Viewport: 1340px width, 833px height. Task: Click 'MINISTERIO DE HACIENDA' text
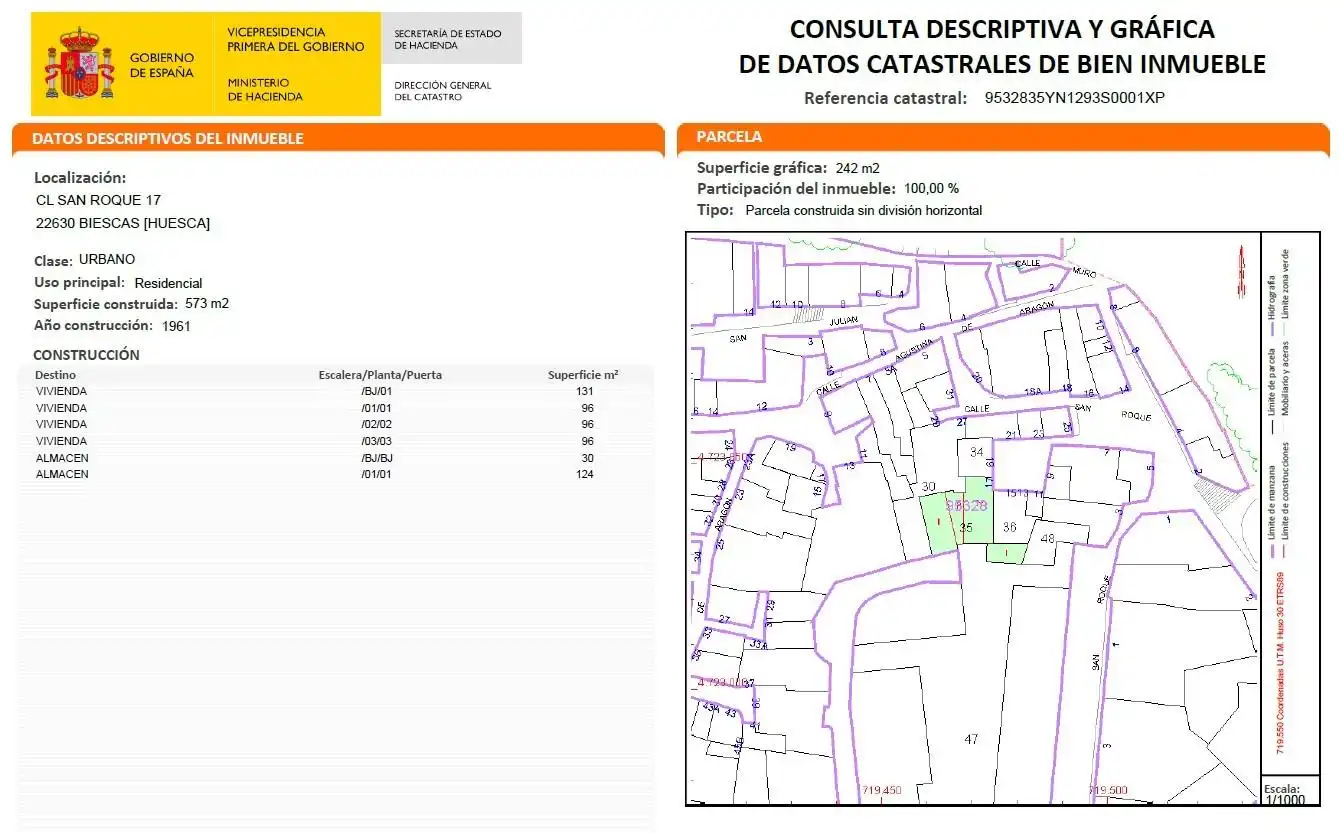click(265, 89)
